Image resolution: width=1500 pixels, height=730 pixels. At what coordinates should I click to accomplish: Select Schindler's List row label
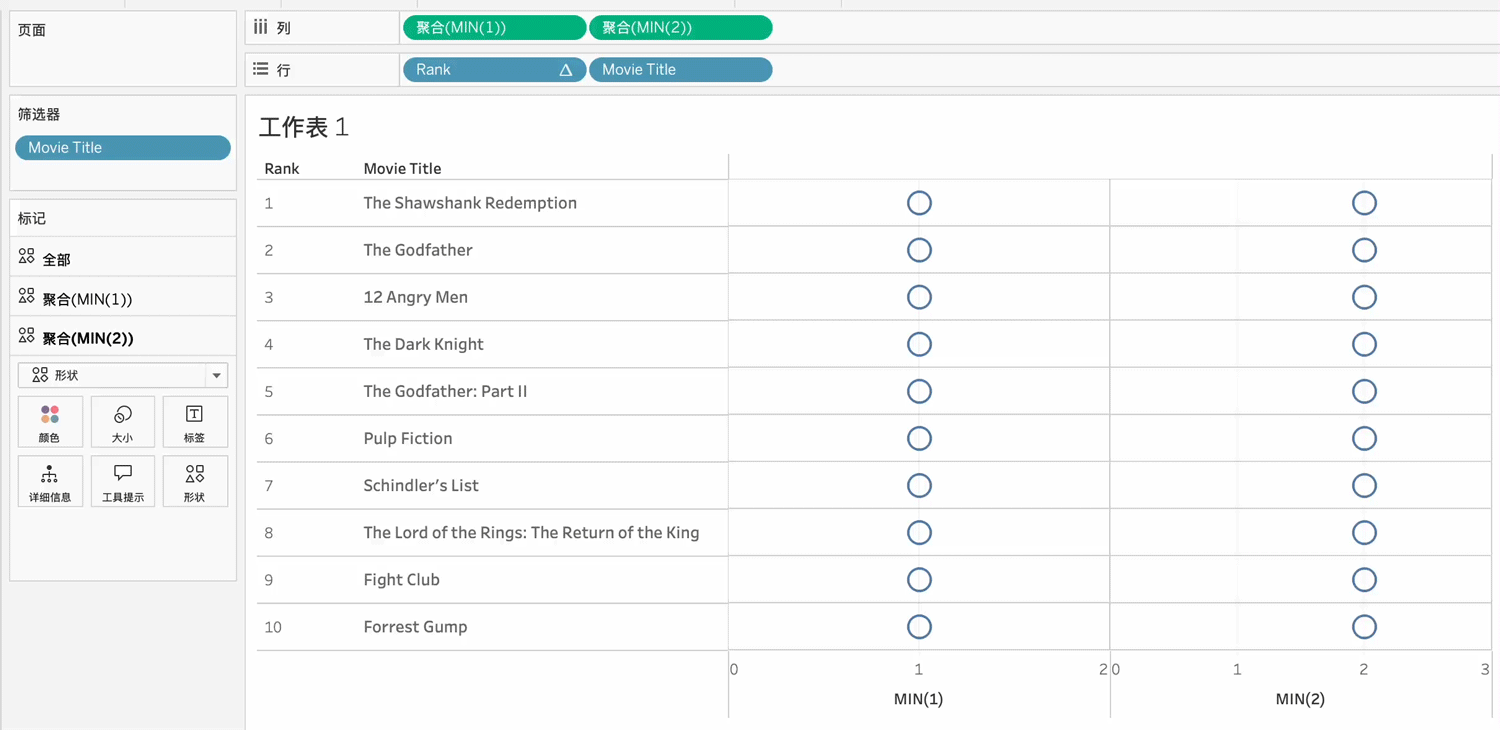pos(421,485)
